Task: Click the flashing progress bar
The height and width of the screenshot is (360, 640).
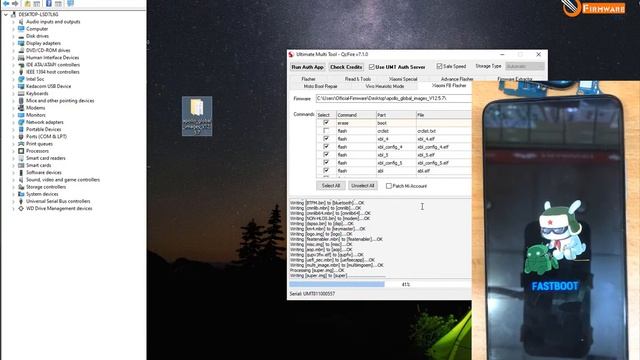Action: click(380, 284)
